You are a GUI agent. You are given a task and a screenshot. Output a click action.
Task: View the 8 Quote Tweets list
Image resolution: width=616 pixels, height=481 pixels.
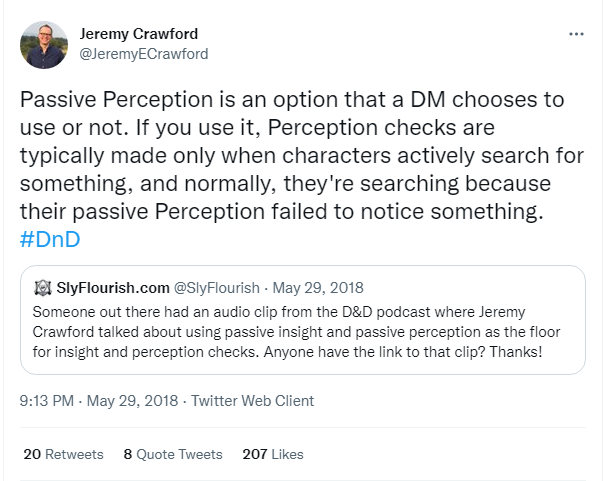[172, 454]
